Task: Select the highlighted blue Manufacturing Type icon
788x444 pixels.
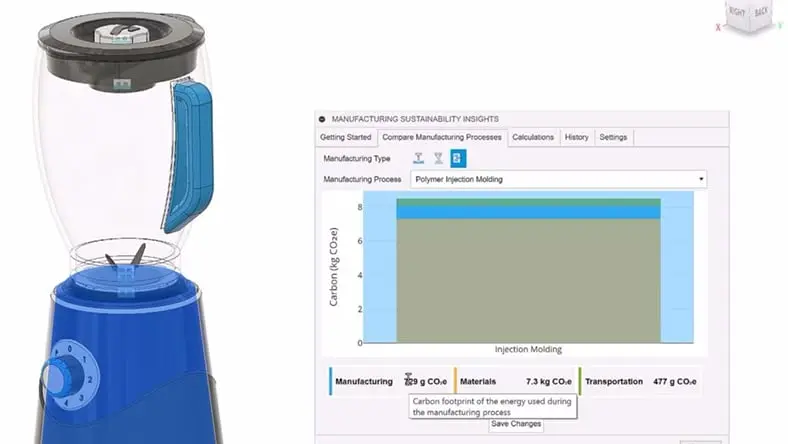Action: [458, 158]
